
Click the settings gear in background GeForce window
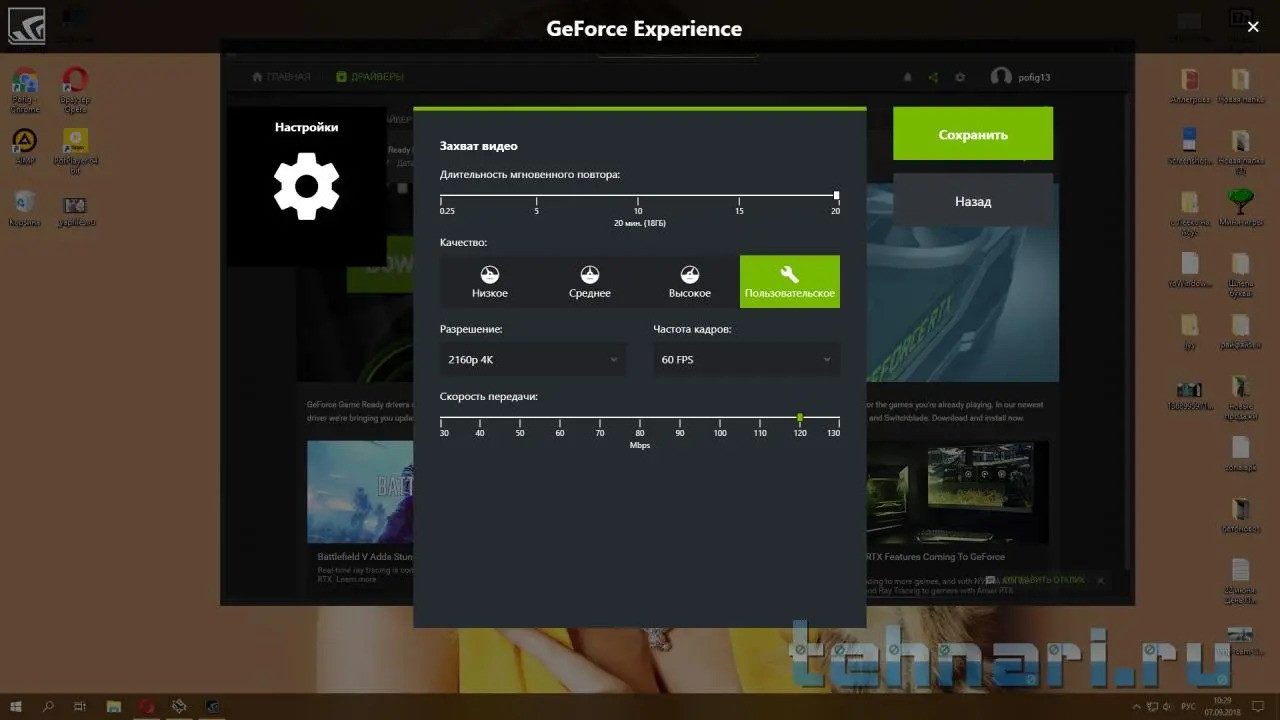pos(960,77)
